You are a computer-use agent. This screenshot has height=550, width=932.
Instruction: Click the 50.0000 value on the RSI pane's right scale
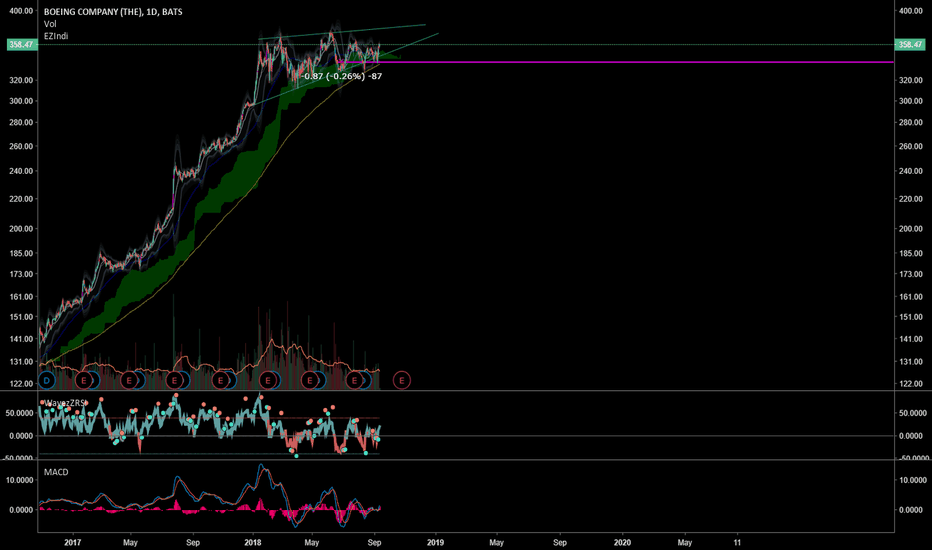[x=911, y=413]
